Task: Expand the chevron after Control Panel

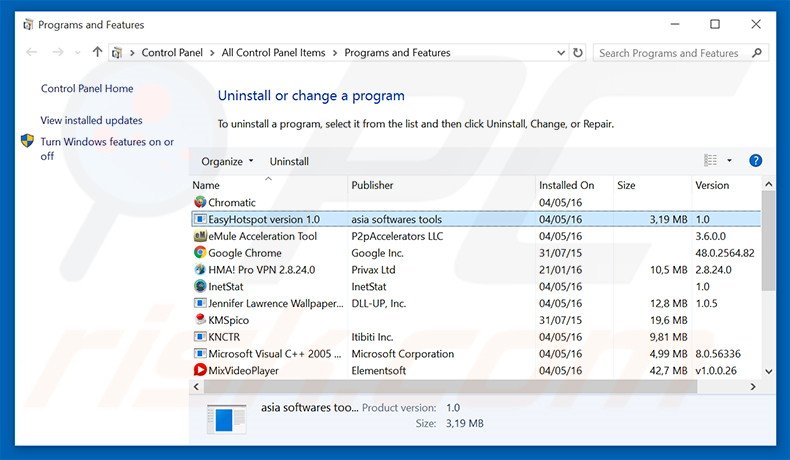Action: coord(212,53)
